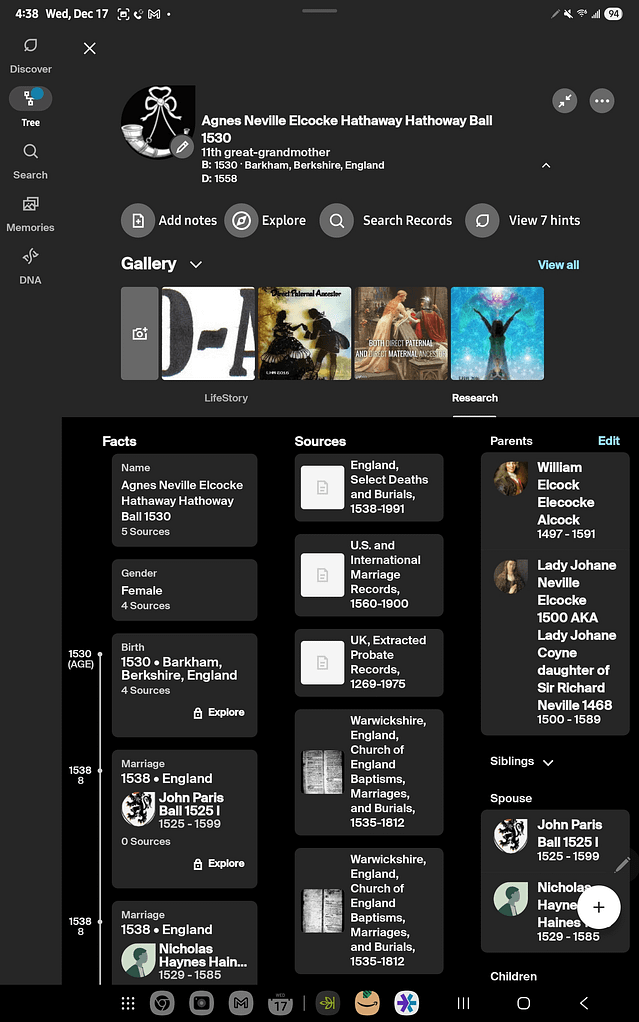The height and width of the screenshot is (1022, 639).
Task: Tap the View 7 hints leaf icon
Action: coord(483,221)
